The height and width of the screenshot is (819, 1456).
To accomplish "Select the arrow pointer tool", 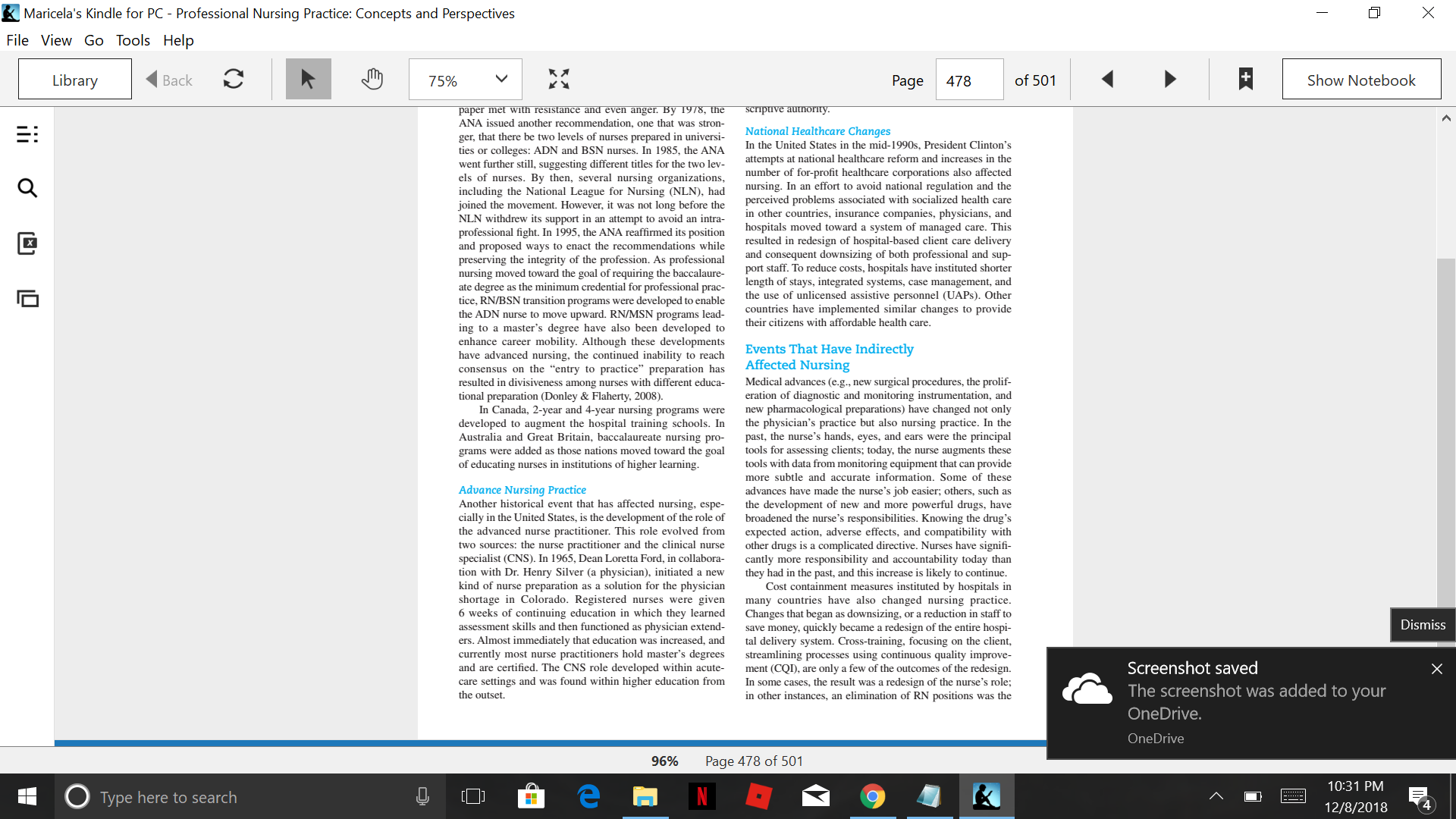I will point(308,79).
